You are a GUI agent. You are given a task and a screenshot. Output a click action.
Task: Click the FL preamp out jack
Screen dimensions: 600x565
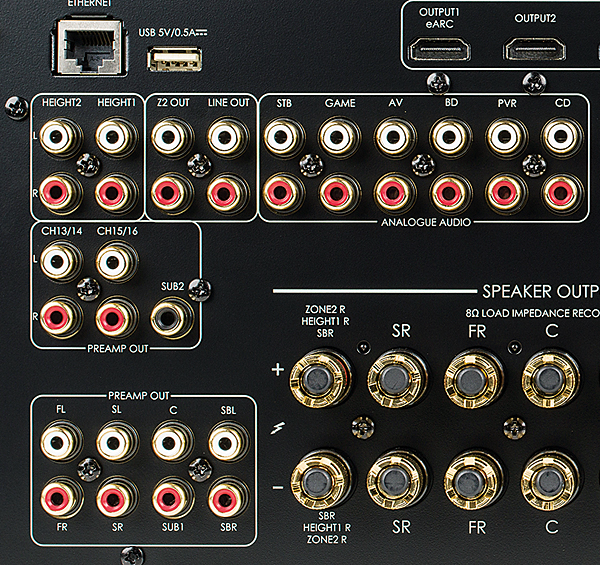pyautogui.click(x=61, y=442)
